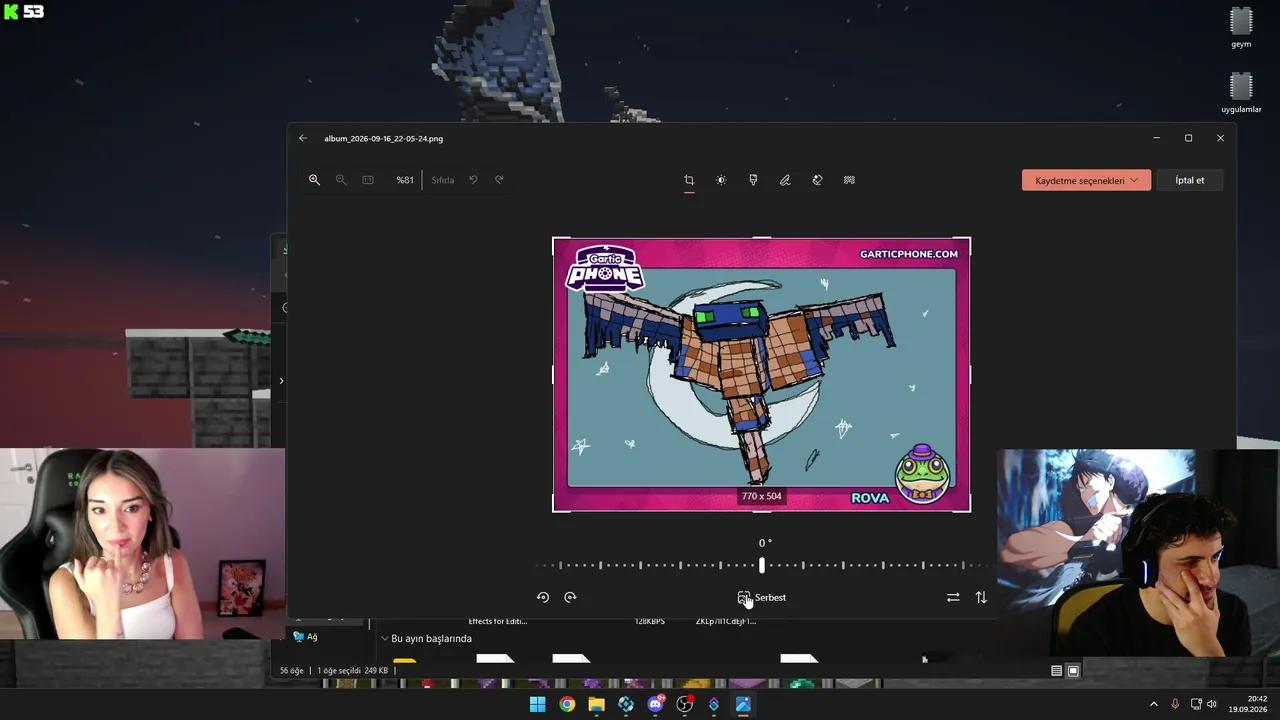Open File Explorer from taskbar
1280x720 pixels.
(x=596, y=704)
